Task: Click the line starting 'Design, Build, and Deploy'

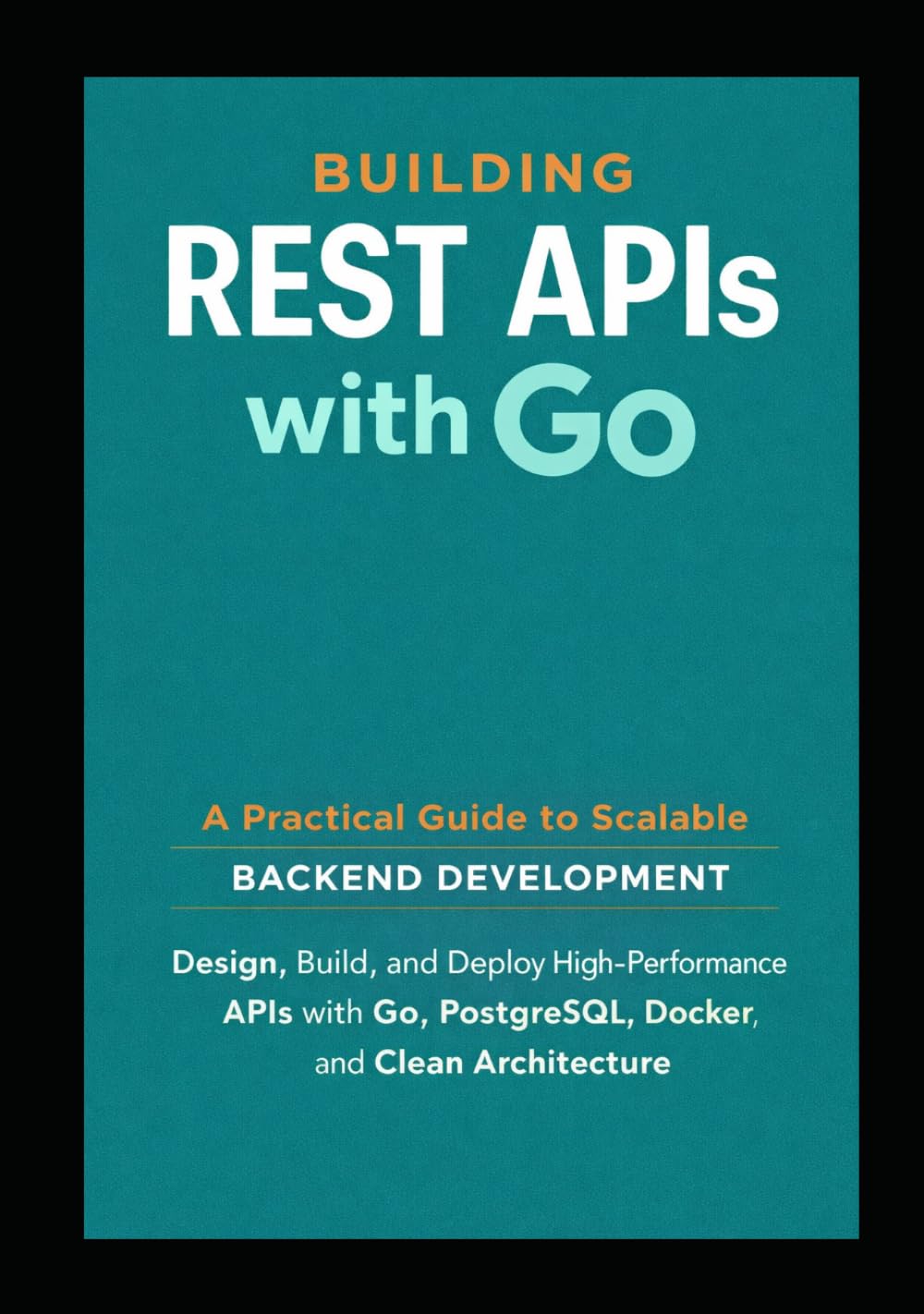Action: pyautogui.click(x=480, y=964)
